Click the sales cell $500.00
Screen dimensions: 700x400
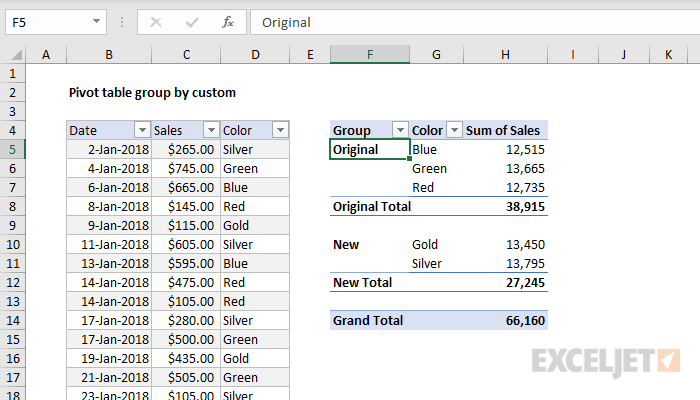point(186,339)
